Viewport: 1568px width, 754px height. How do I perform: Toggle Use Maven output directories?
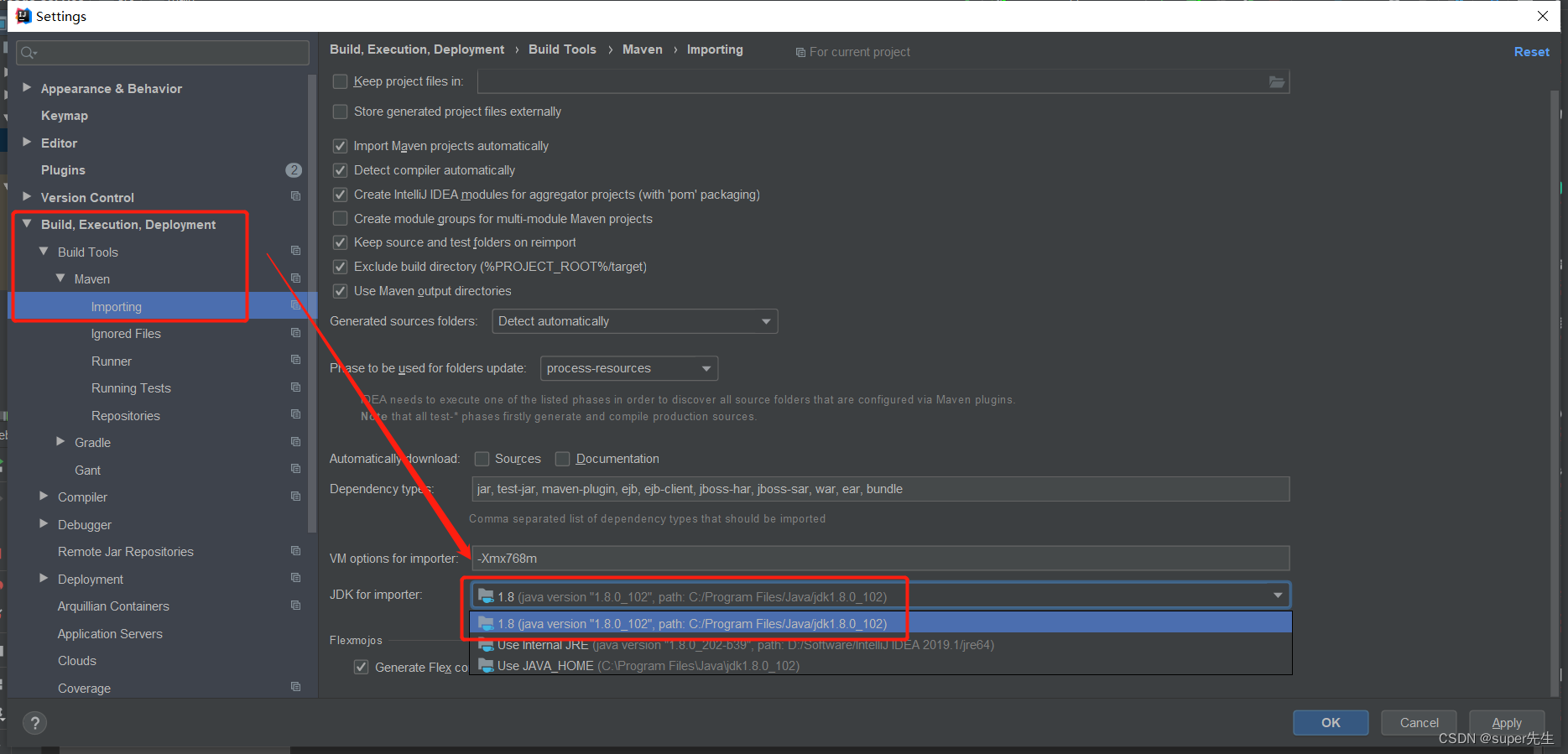tap(340, 291)
